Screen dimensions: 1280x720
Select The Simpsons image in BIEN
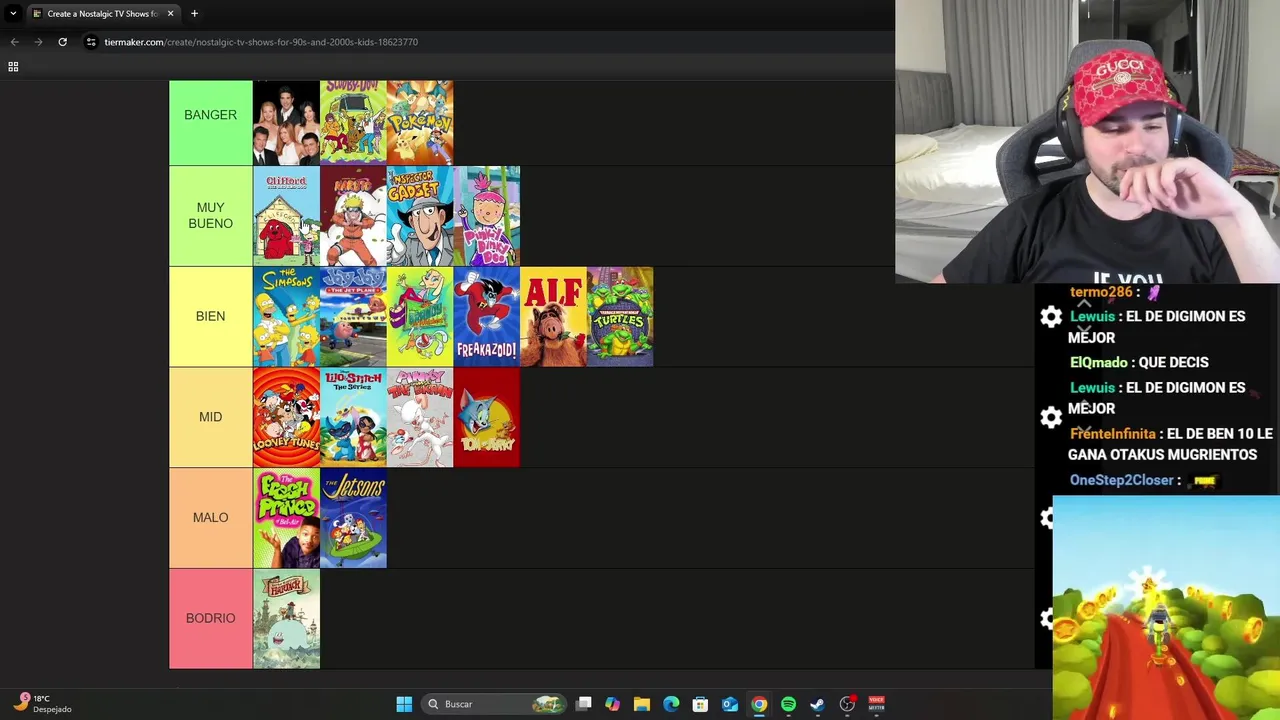[286, 316]
